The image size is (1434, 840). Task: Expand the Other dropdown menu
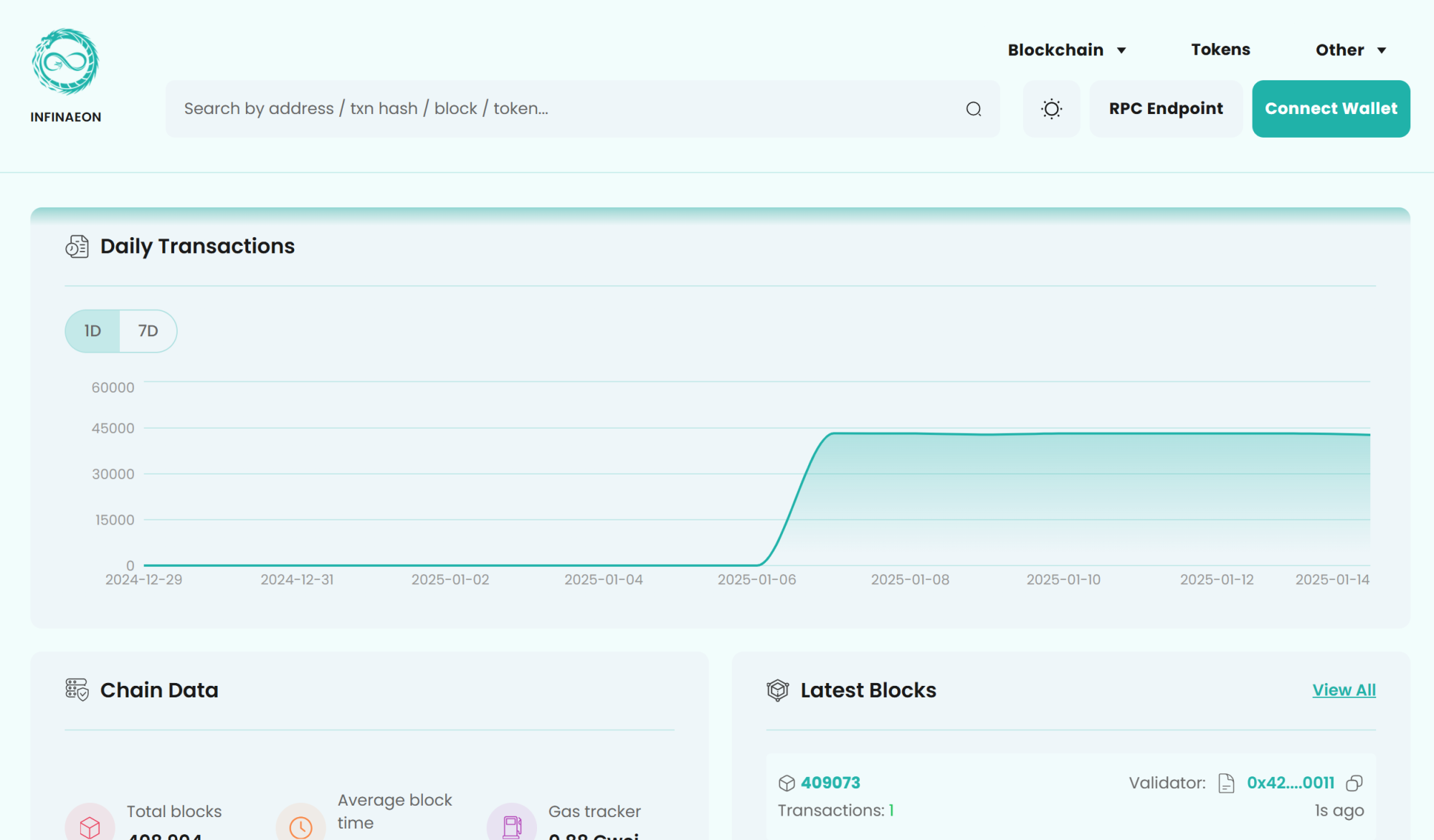(x=1339, y=50)
